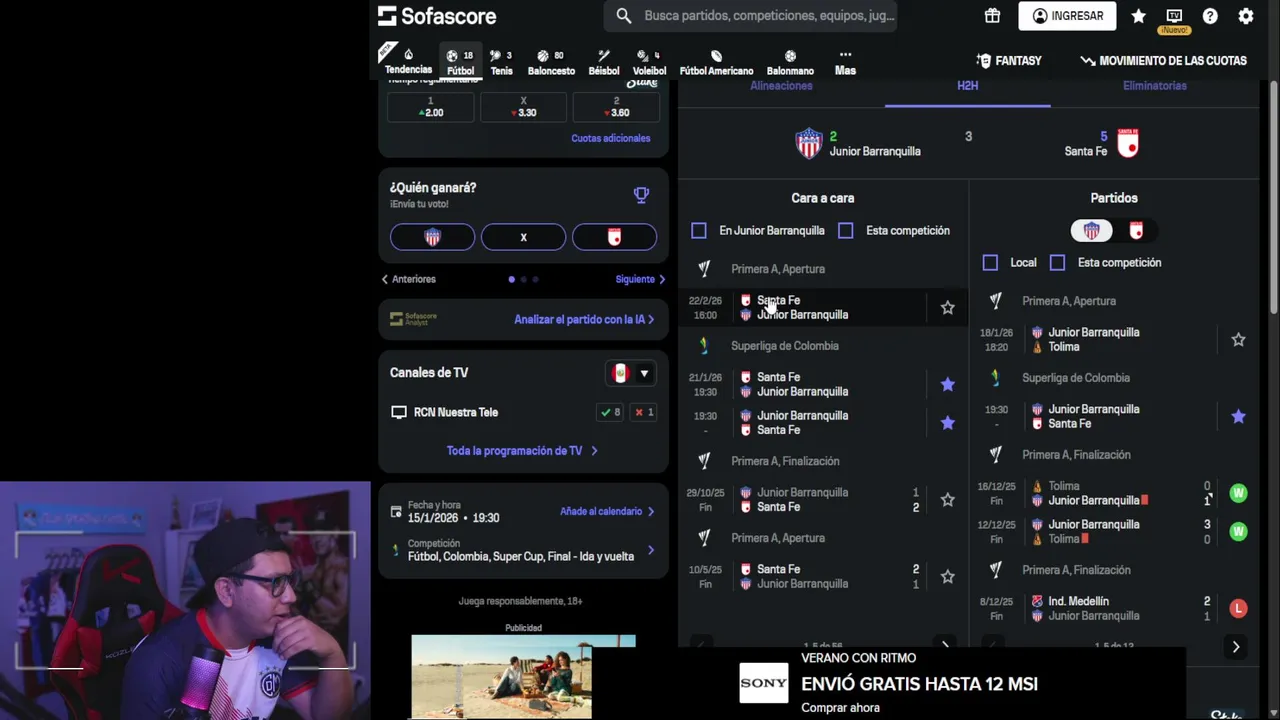Open Toda la programación de TV
1280x720 pixels.
point(522,451)
